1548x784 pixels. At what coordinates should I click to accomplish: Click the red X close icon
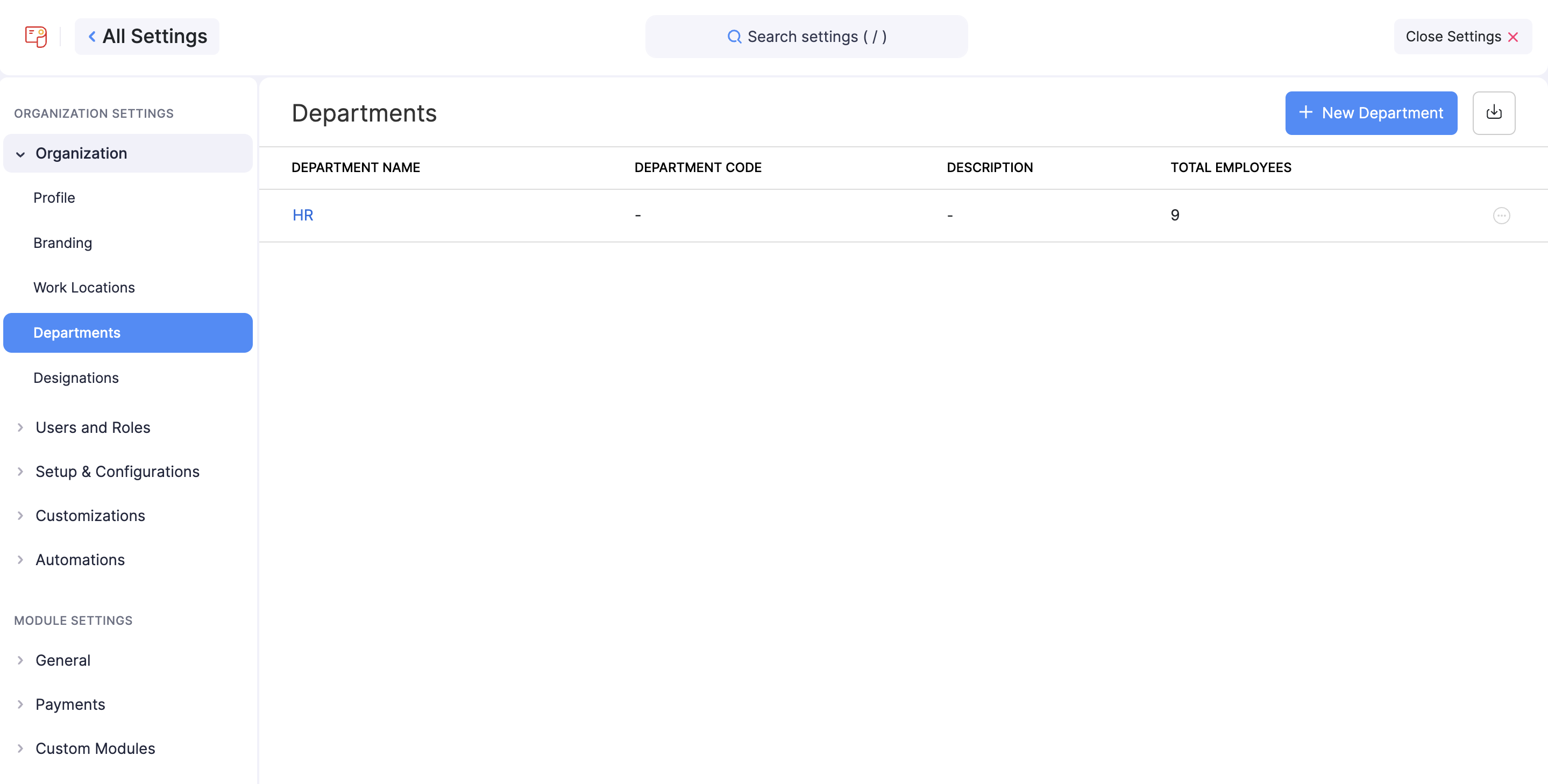click(1513, 37)
